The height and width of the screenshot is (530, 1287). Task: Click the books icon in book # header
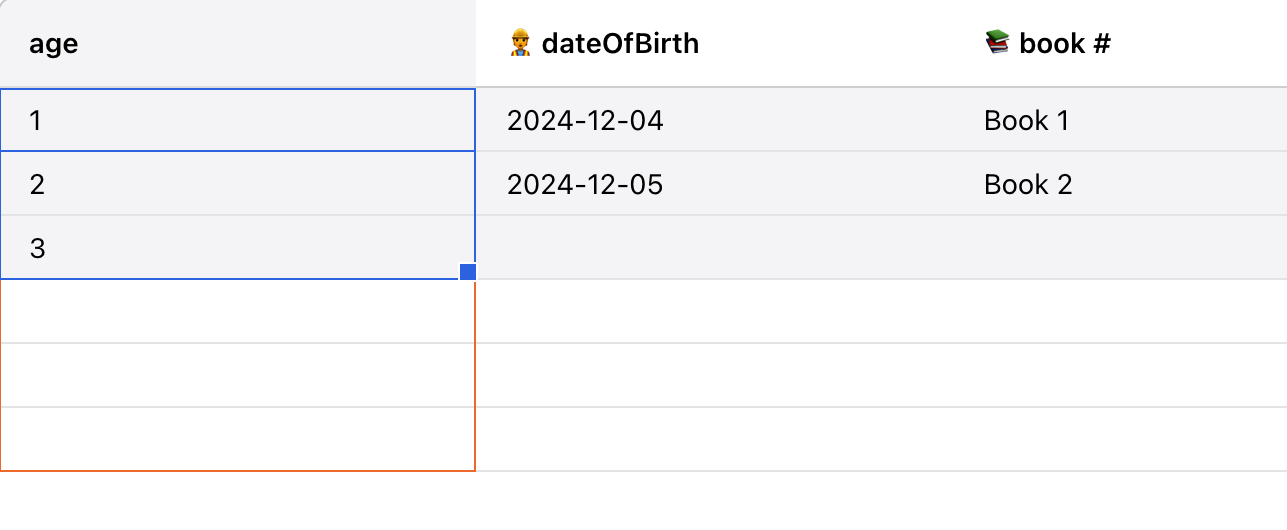(997, 43)
